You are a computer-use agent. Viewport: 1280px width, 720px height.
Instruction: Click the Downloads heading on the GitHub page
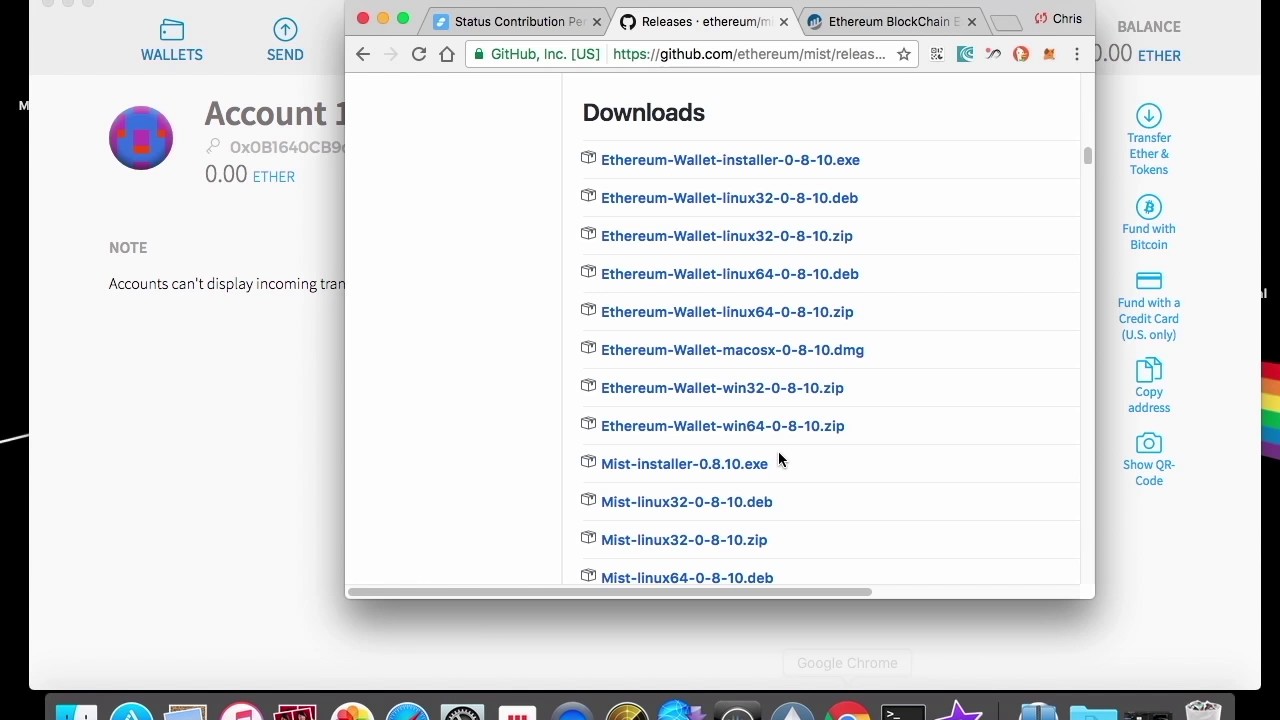click(644, 113)
